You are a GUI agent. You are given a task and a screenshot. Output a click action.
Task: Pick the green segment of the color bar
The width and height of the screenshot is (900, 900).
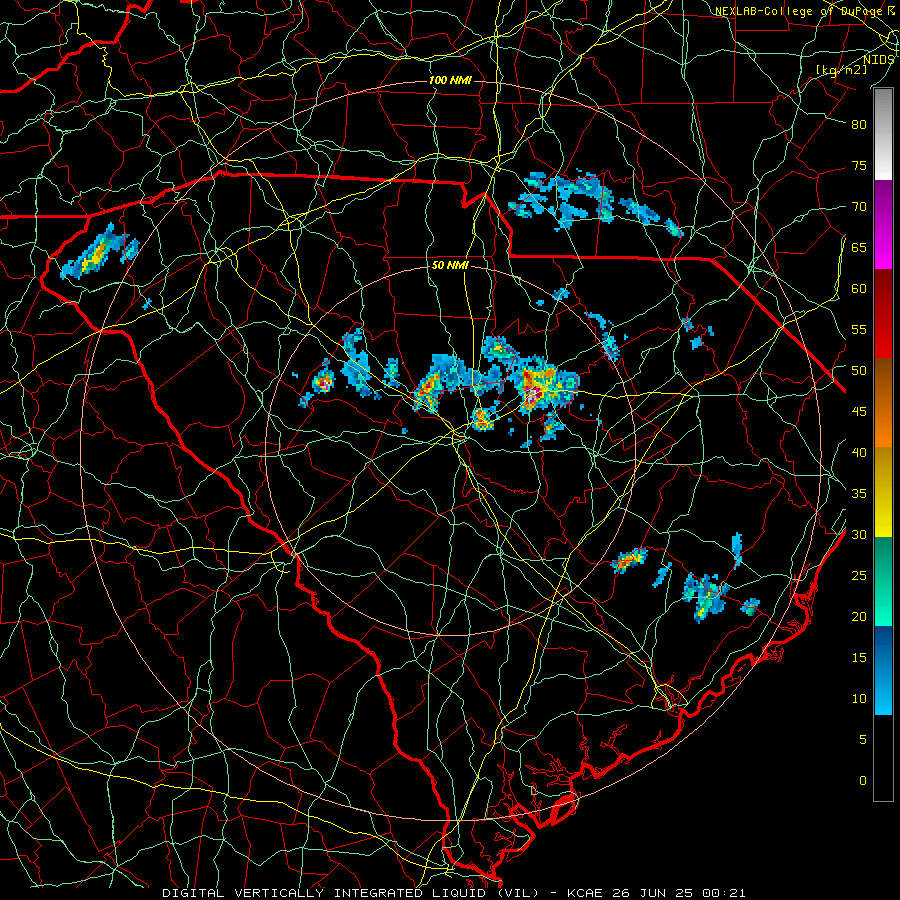point(883,581)
